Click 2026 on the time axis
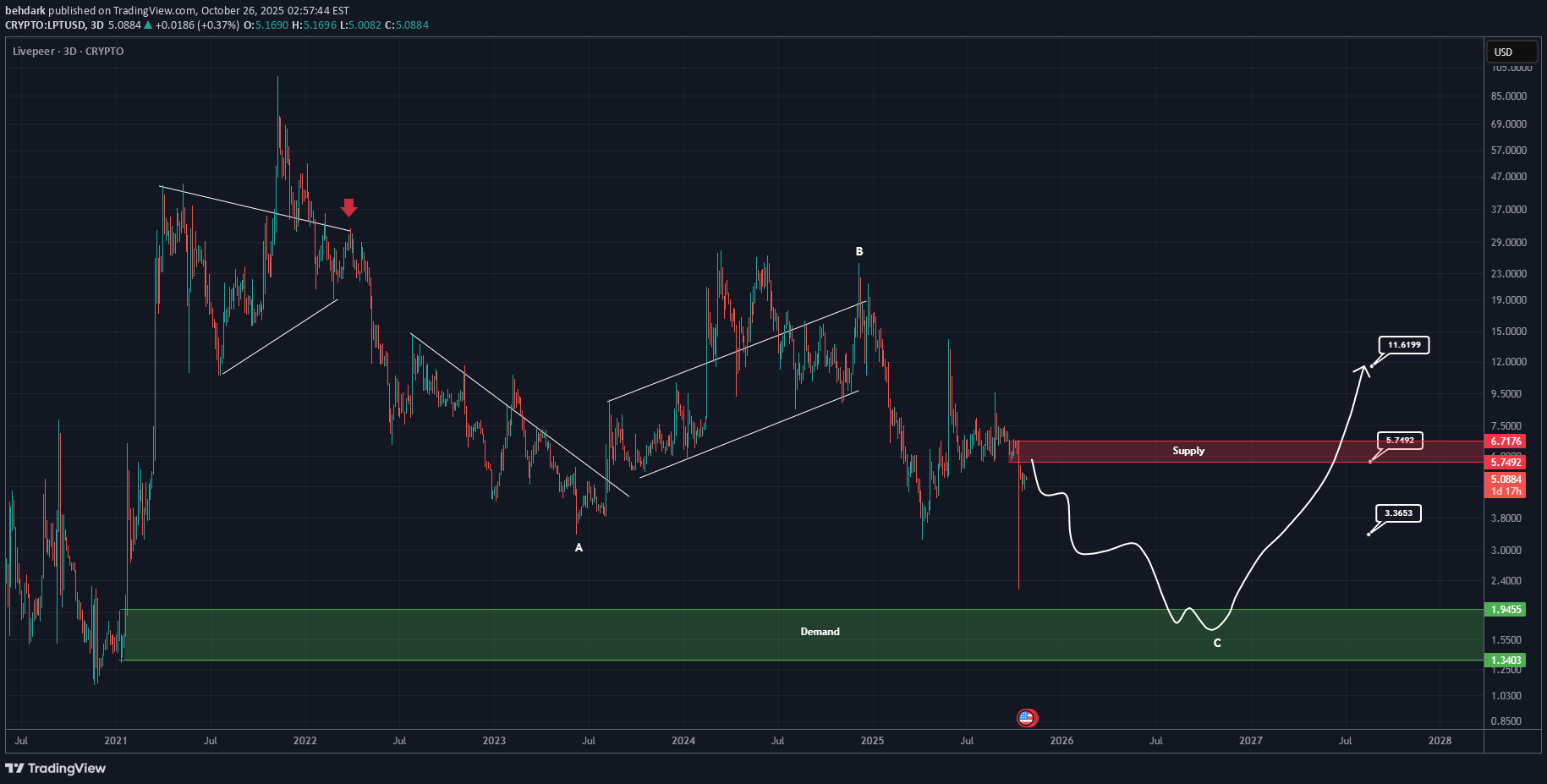 point(1062,741)
